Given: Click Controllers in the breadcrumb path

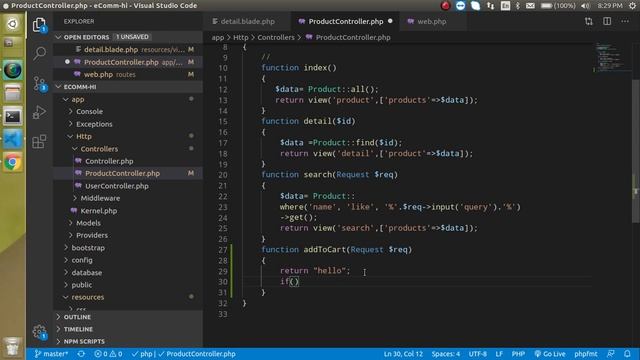Looking at the screenshot, I should pyautogui.click(x=276, y=38).
